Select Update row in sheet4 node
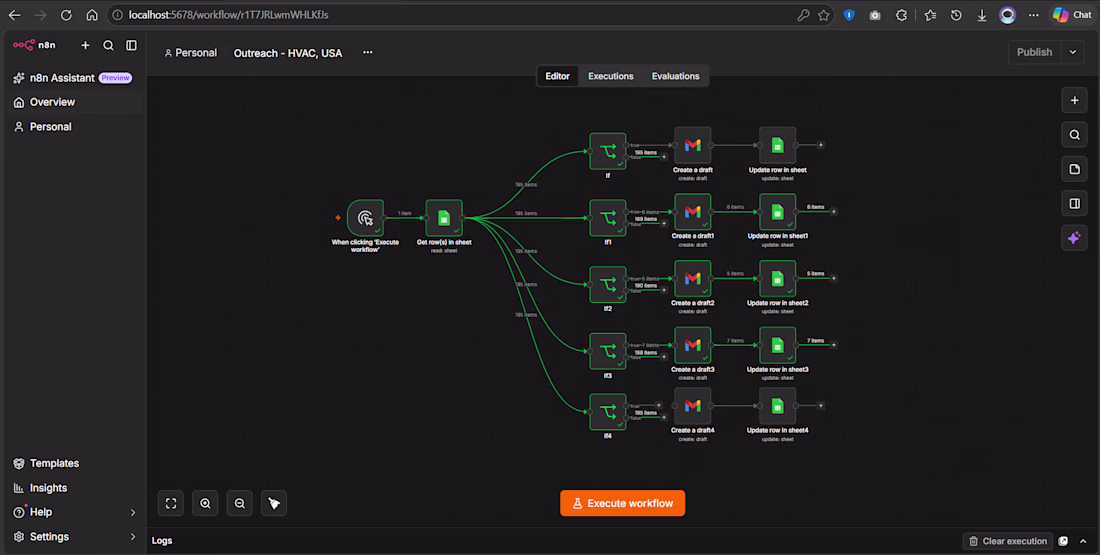The image size is (1100, 555). [777, 406]
